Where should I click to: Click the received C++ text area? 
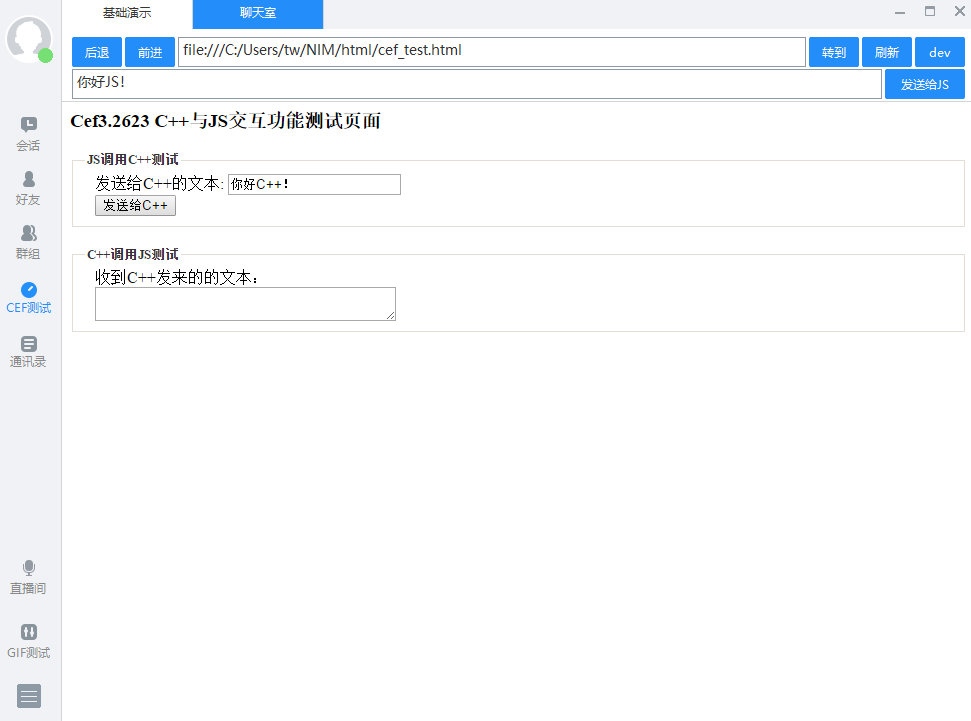coord(245,304)
